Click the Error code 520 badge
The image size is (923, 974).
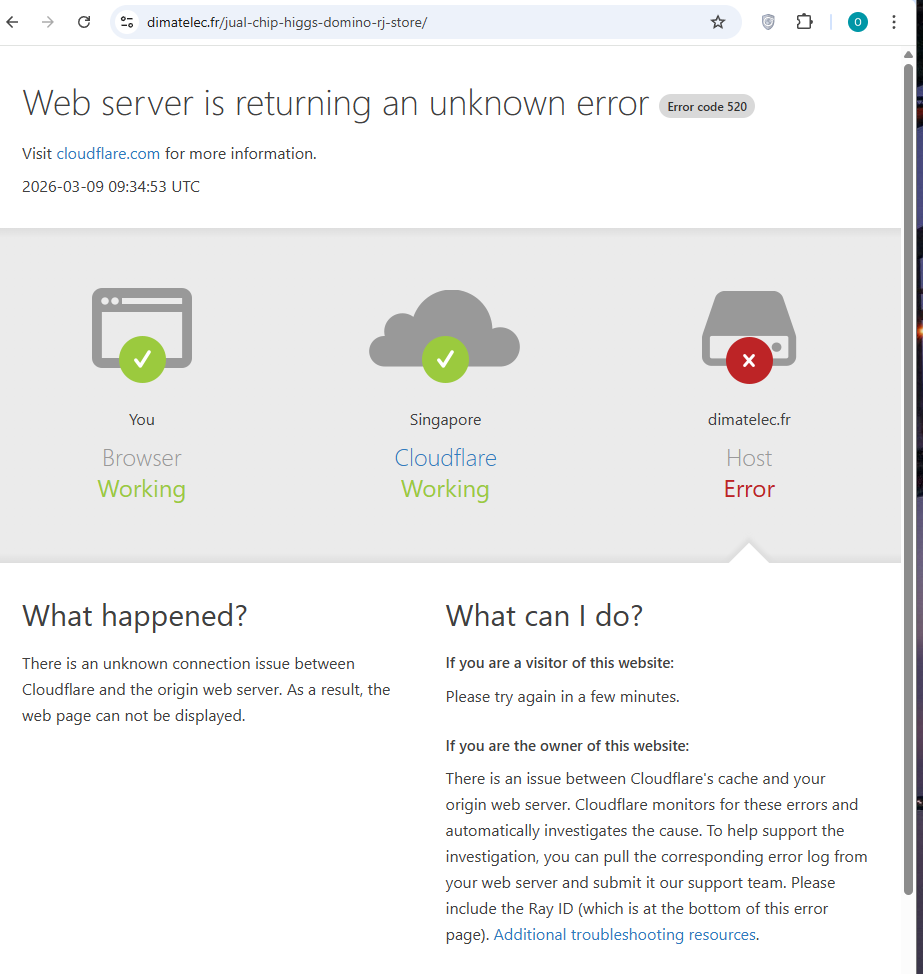tap(707, 106)
